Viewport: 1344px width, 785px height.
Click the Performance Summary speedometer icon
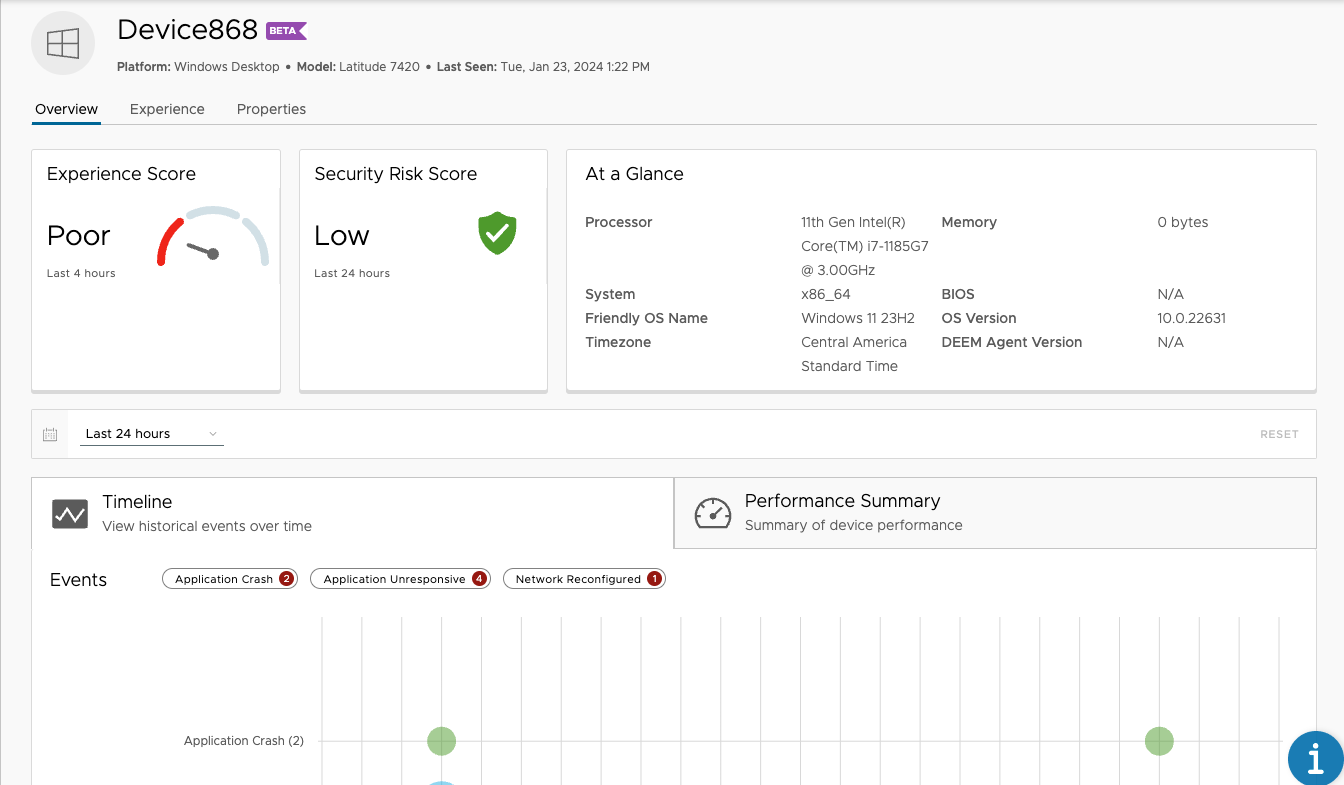tap(713, 513)
